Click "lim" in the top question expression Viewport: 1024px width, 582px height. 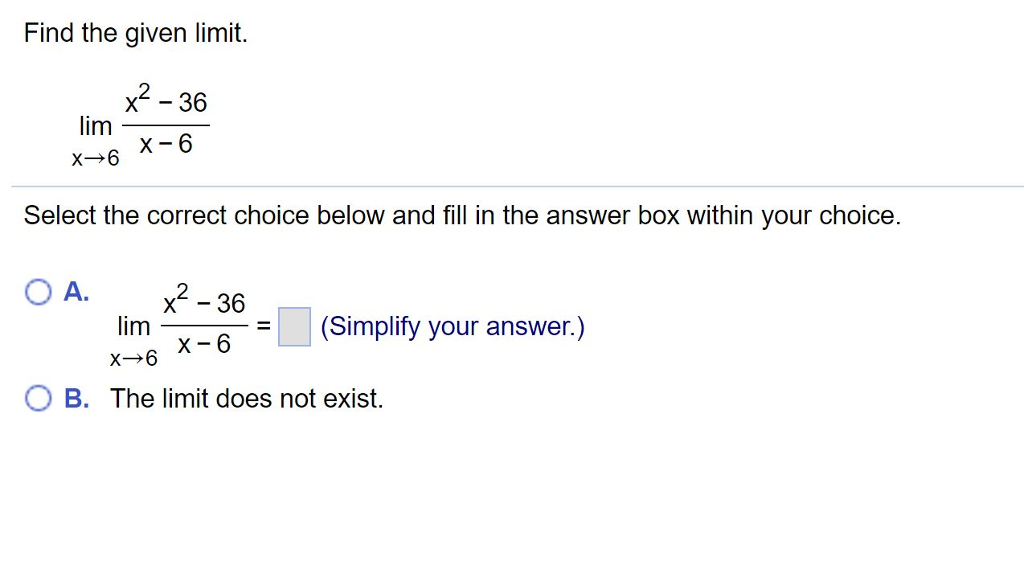pyautogui.click(x=96, y=127)
